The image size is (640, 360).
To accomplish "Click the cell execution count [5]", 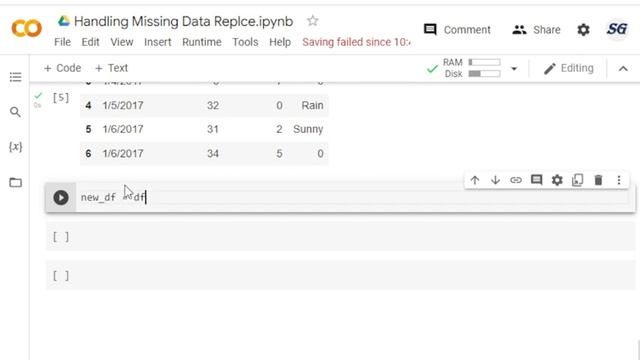I will tap(61, 98).
